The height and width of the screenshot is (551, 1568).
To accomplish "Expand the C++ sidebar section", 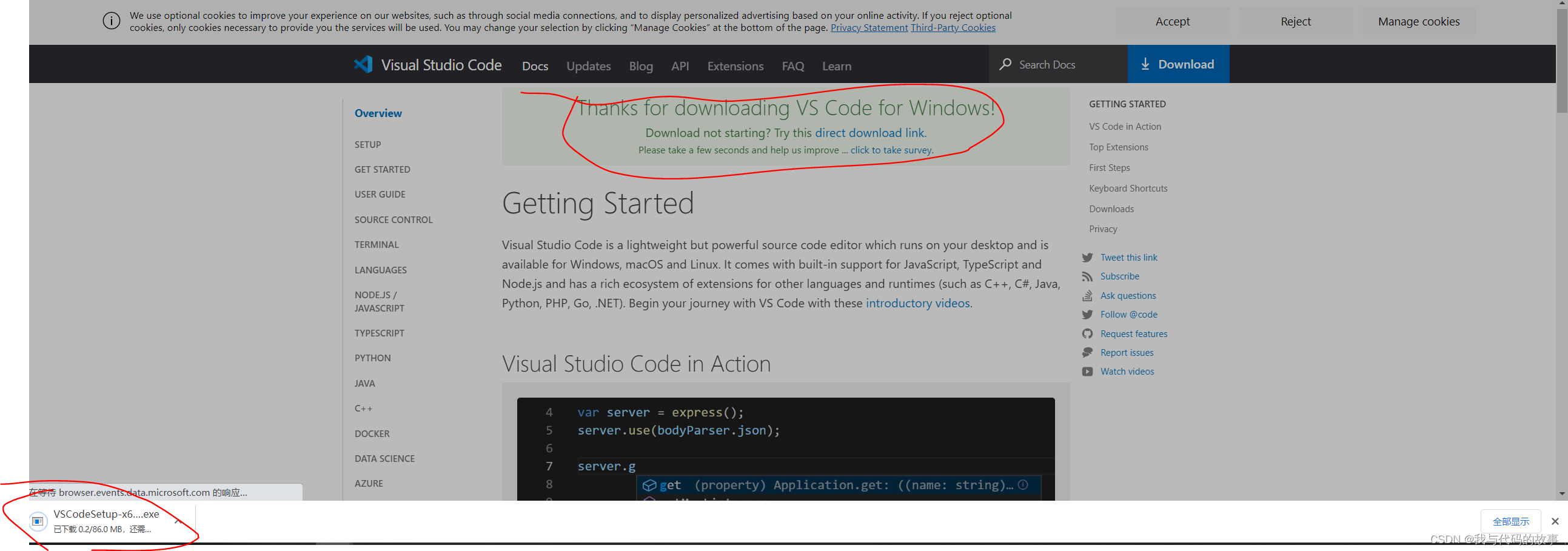I will (x=363, y=409).
